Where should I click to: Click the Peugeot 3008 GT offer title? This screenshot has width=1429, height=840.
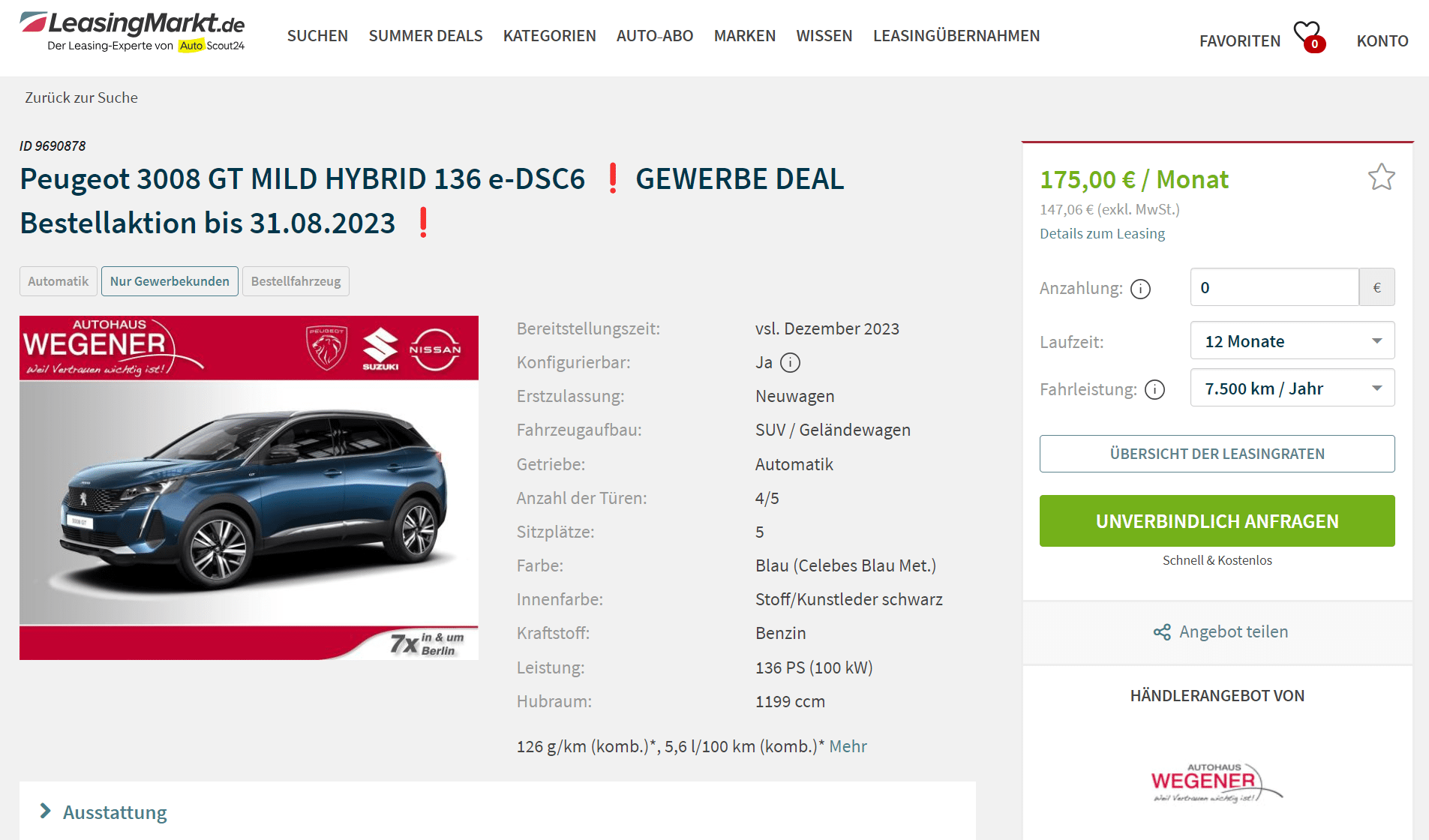[432, 201]
